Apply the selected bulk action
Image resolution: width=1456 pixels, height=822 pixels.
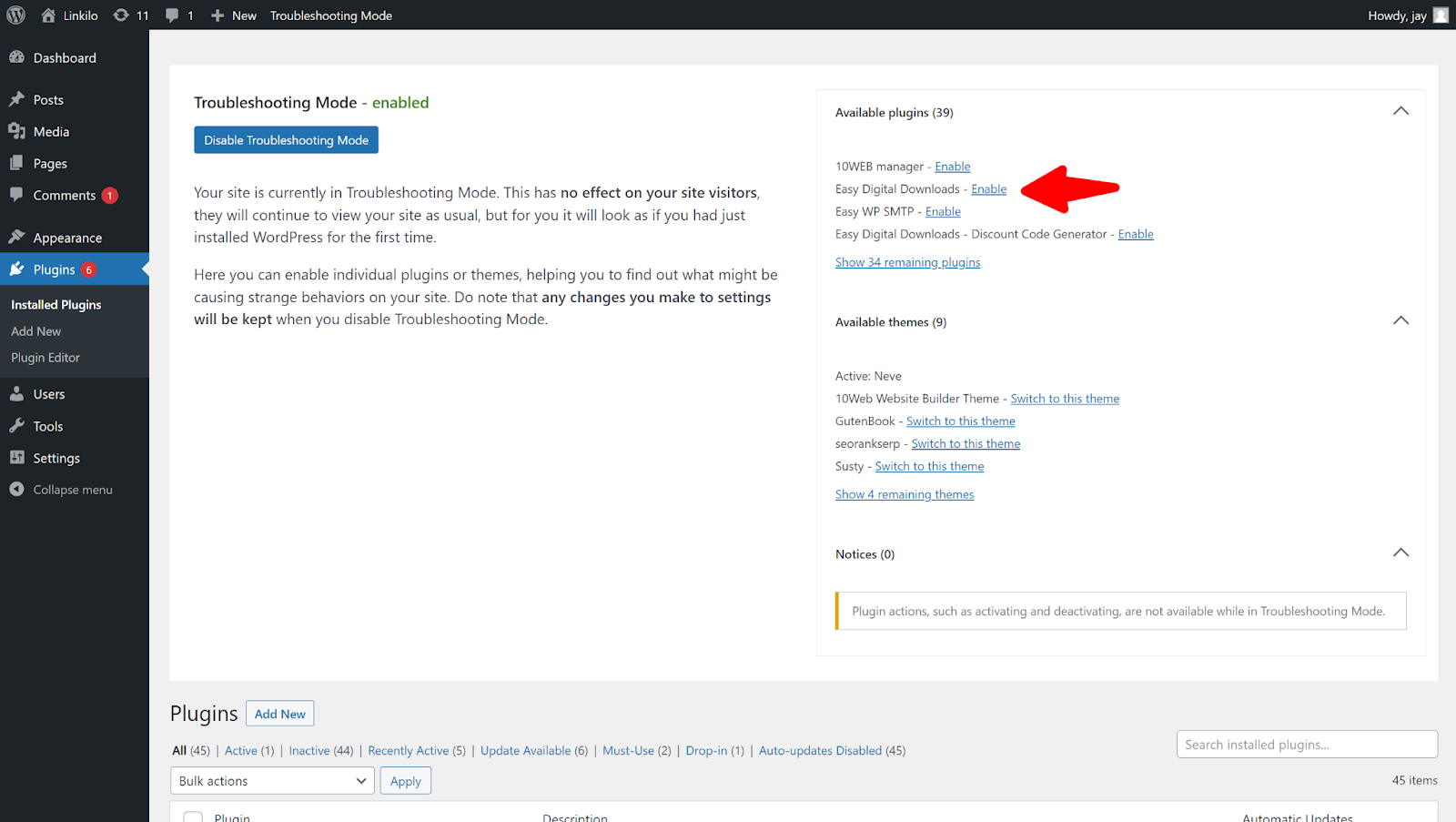pyautogui.click(x=406, y=781)
